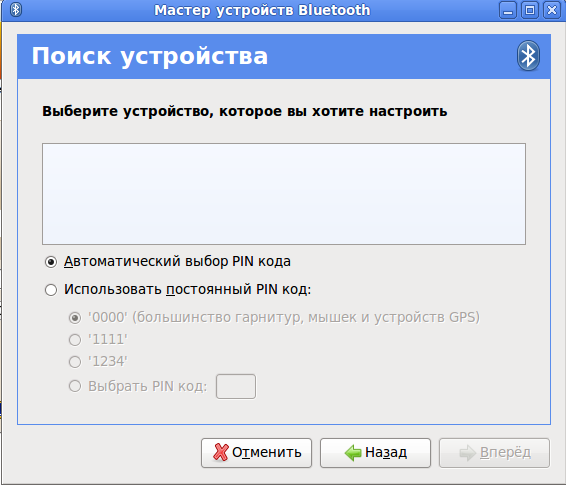
Task: Click the Bluetooth logo in the blue header
Action: tap(528, 56)
